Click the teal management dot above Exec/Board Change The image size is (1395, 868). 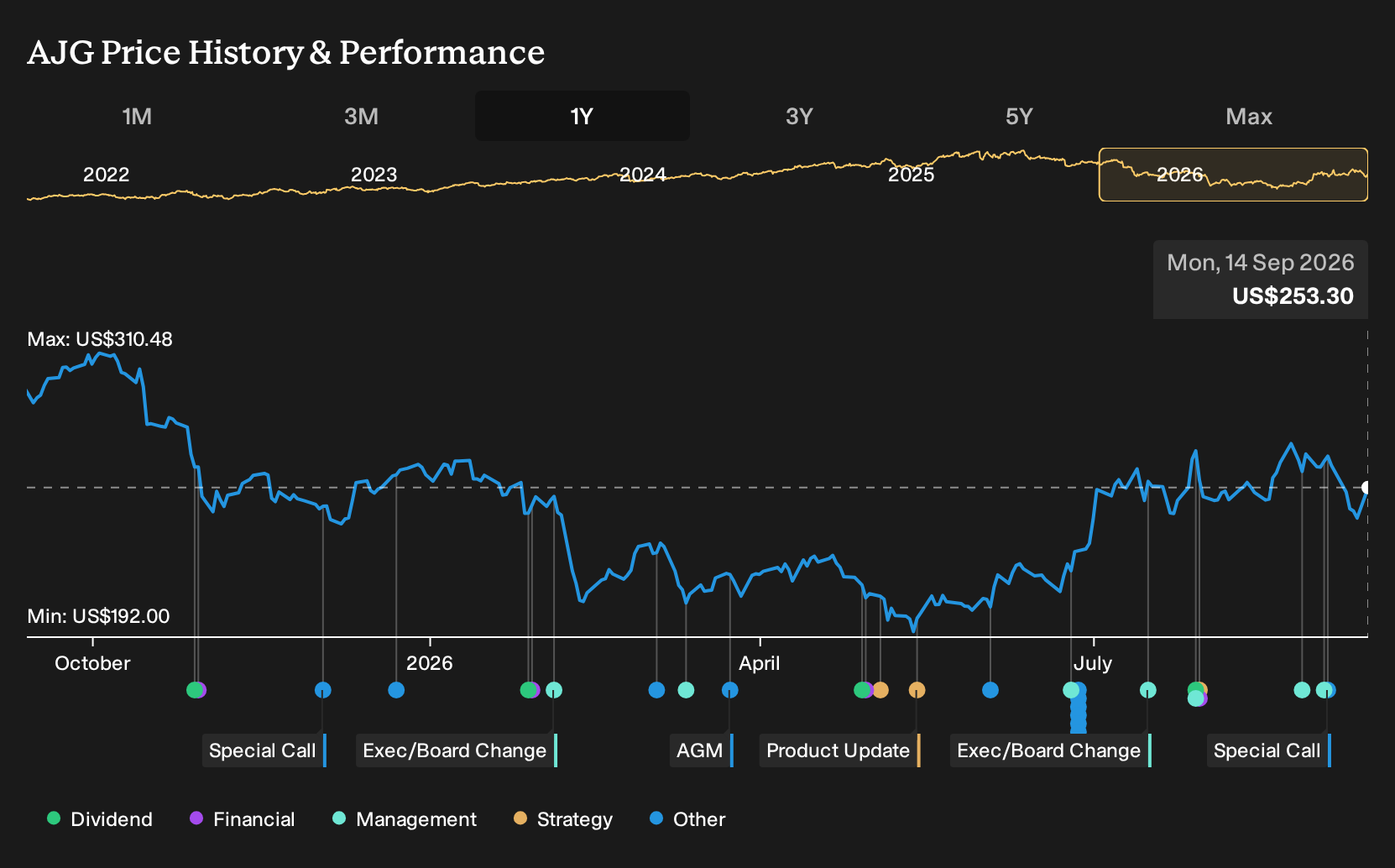point(554,690)
